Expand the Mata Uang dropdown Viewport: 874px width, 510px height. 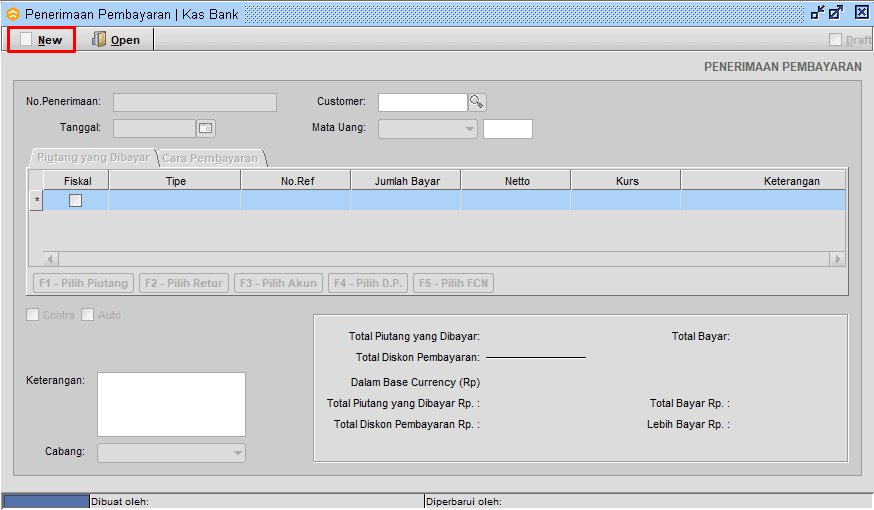[x=470, y=129]
